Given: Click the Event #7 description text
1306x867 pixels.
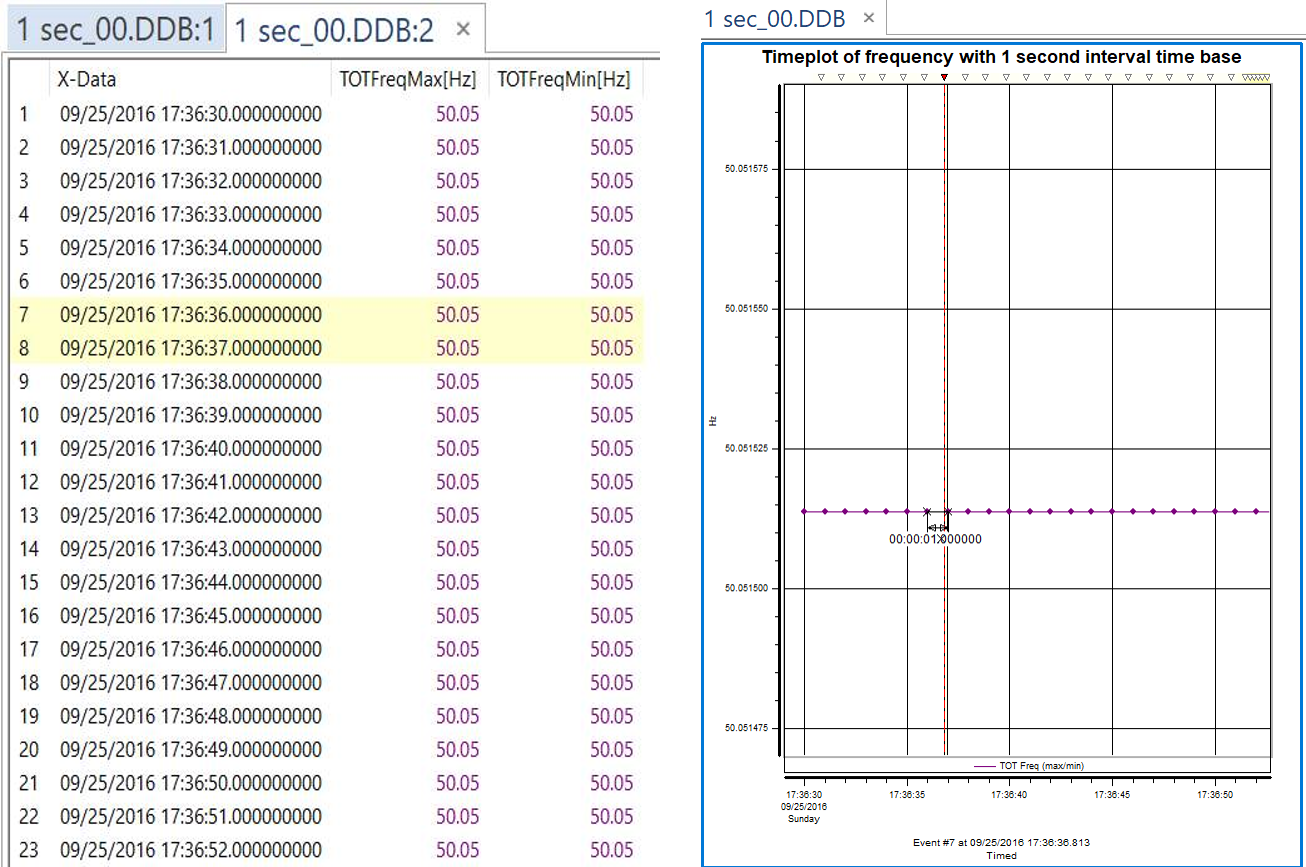Looking at the screenshot, I should pos(1000,841).
